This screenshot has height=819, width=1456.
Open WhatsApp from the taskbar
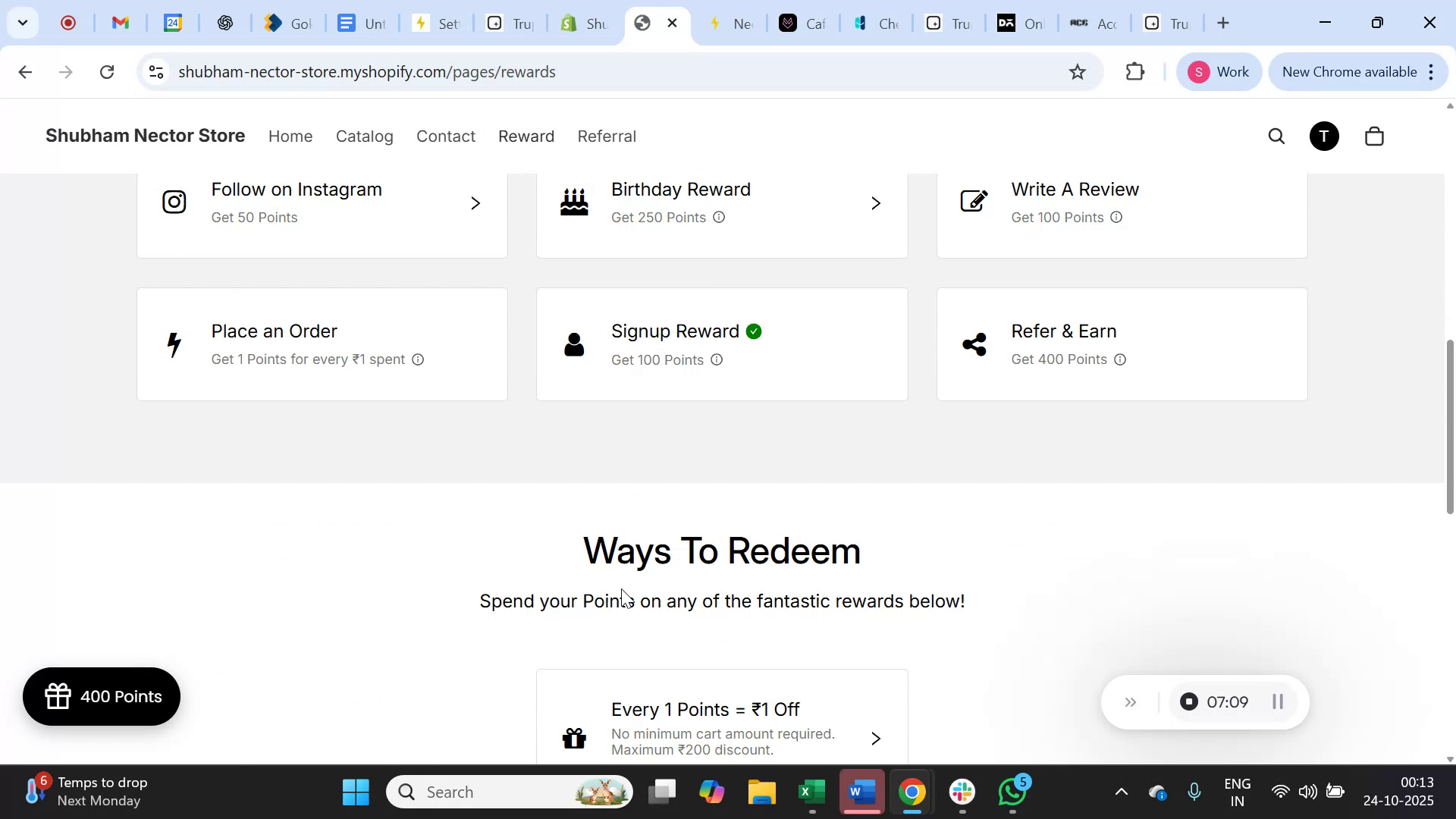click(x=1012, y=792)
